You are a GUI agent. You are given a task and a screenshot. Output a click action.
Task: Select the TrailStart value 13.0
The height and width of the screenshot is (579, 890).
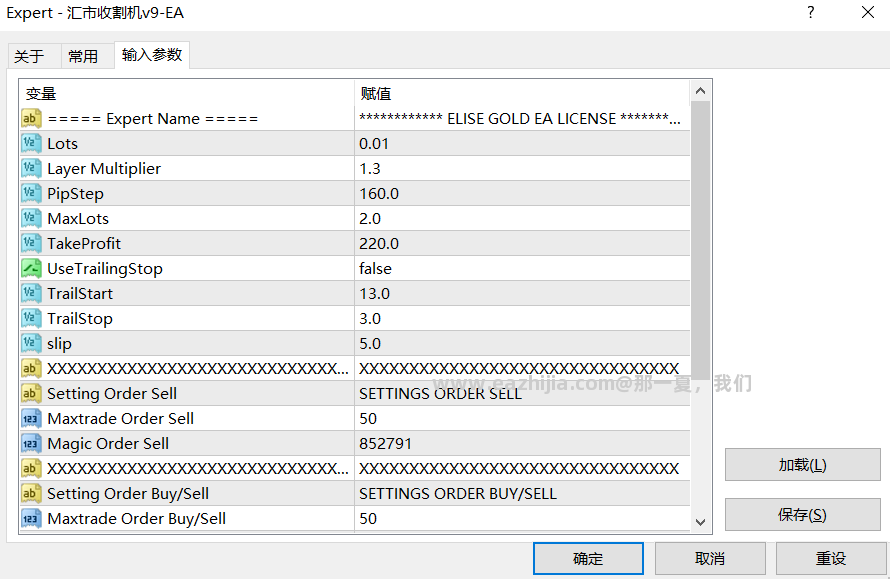click(375, 293)
